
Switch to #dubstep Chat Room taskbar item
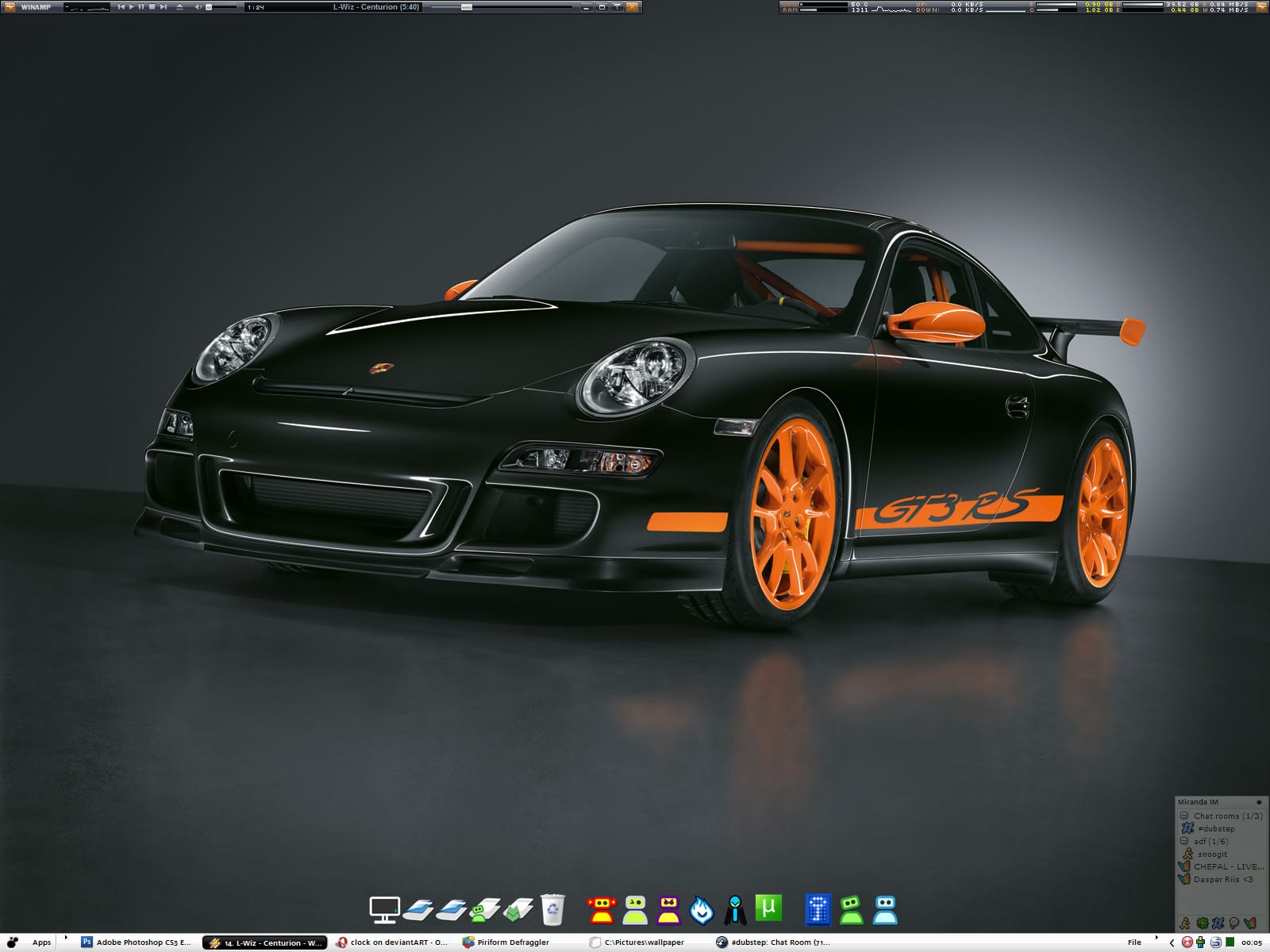tap(773, 942)
